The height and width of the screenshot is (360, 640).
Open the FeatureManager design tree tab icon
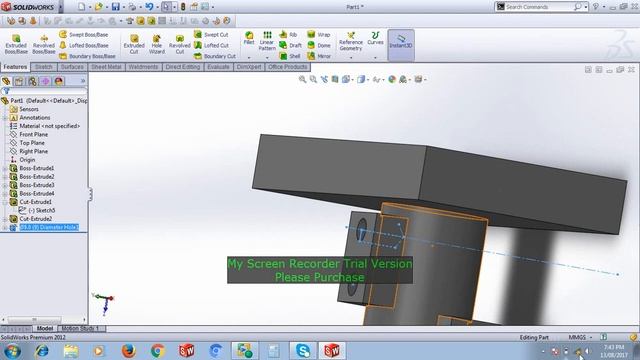[x=6, y=81]
